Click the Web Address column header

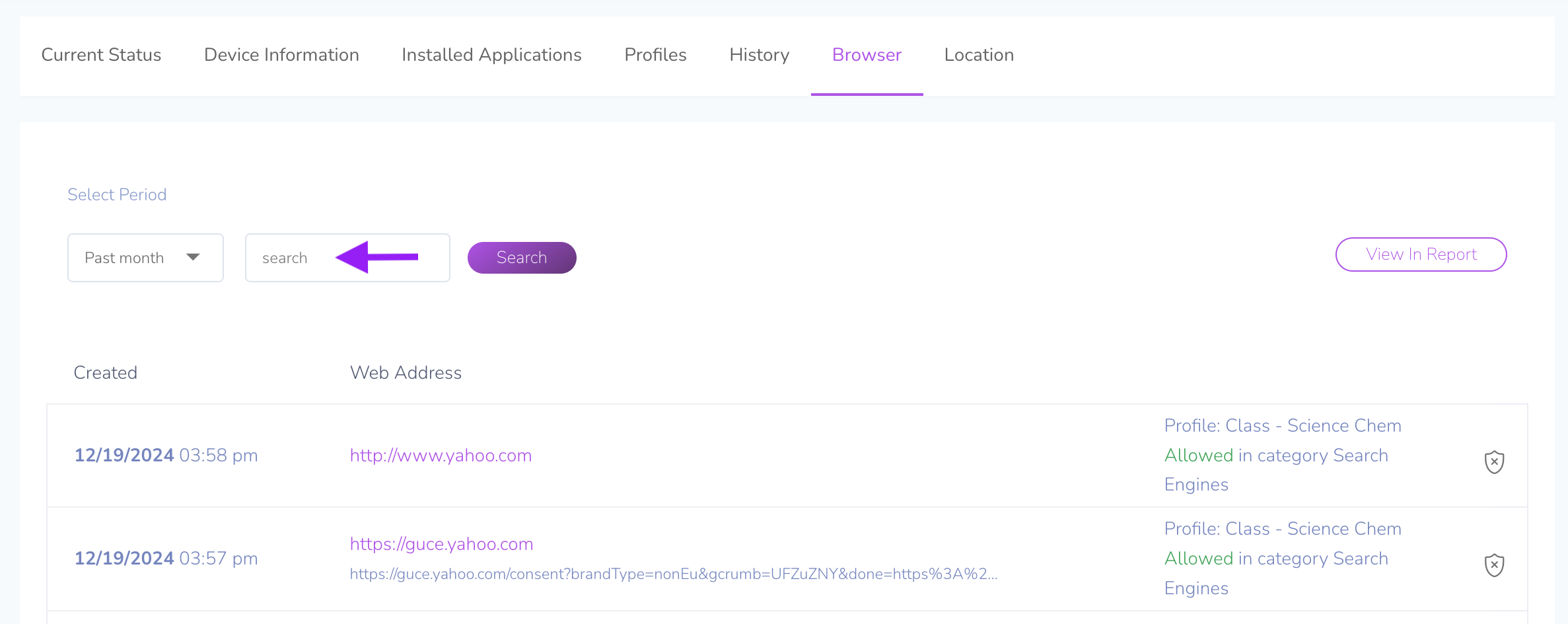tap(406, 373)
